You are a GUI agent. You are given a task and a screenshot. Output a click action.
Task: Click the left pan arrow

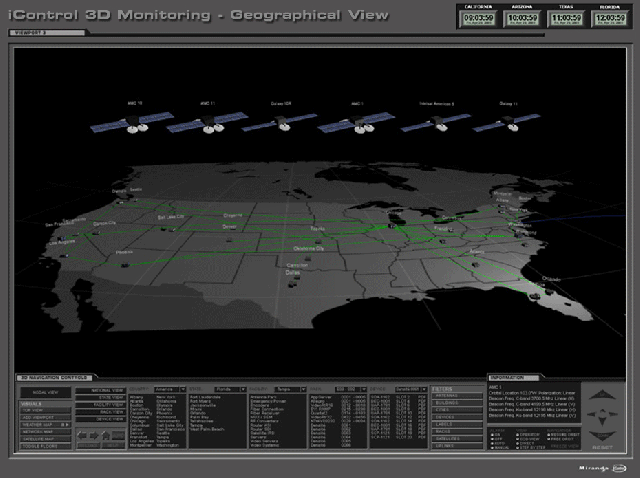click(x=591, y=414)
